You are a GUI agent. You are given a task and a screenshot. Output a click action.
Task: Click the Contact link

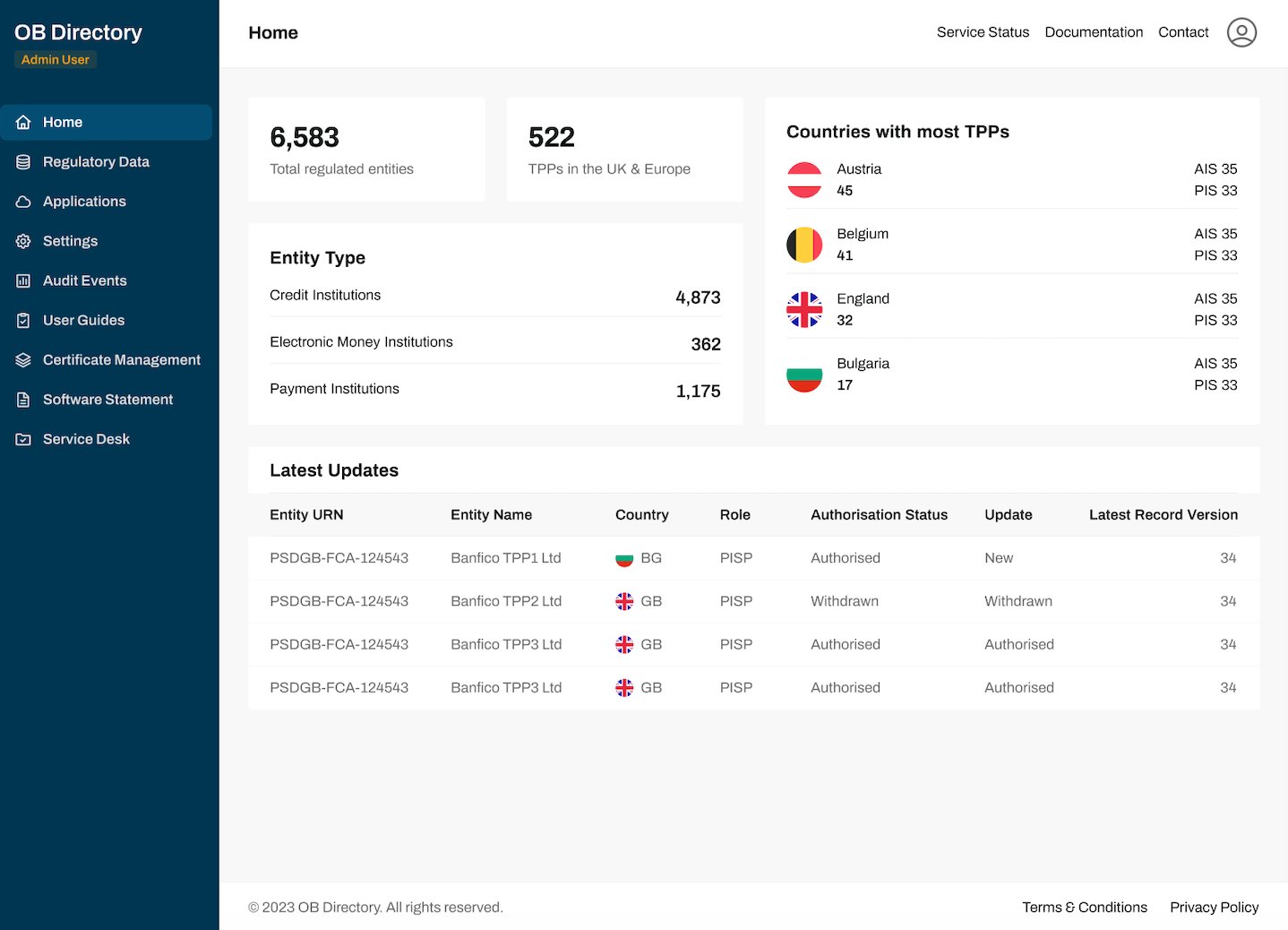click(1183, 32)
